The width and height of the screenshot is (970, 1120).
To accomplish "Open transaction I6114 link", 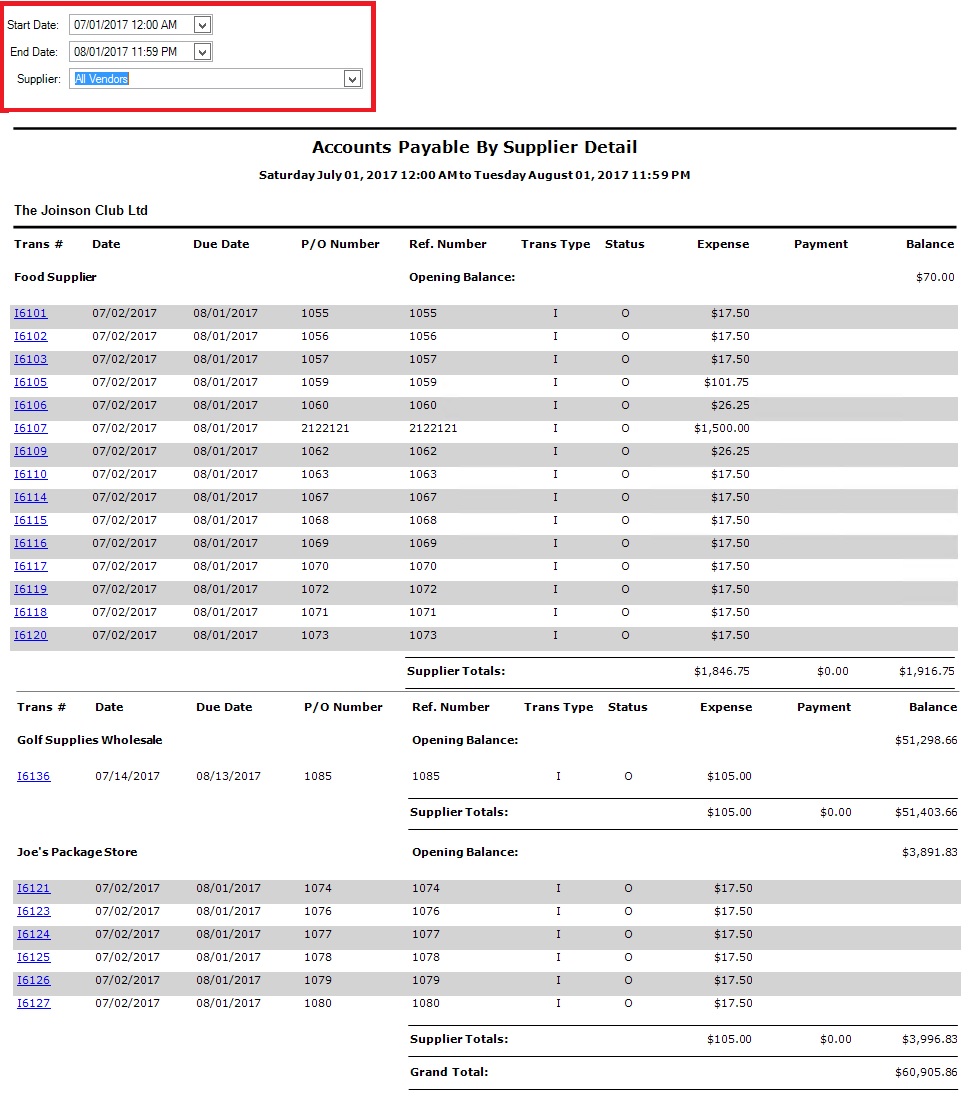I will [30, 498].
